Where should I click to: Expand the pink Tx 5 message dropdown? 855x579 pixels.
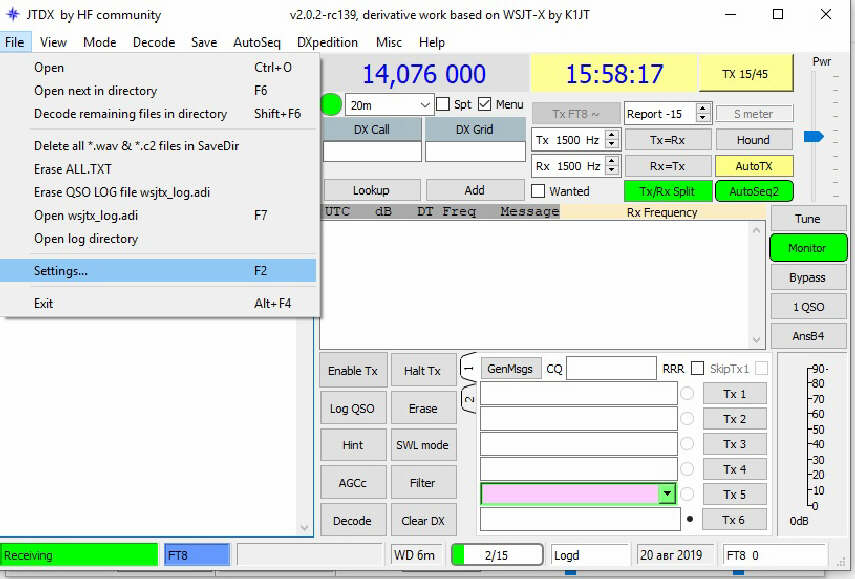click(667, 494)
